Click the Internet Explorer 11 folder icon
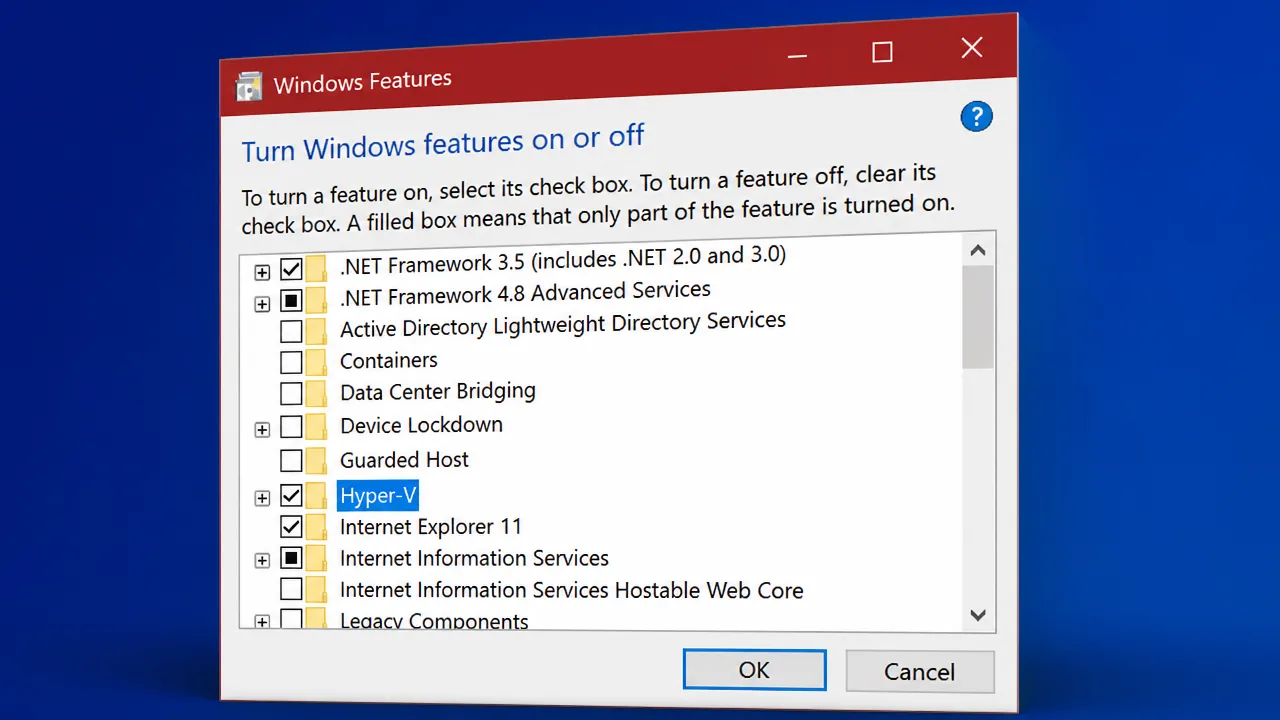The image size is (1280, 720). [x=316, y=526]
